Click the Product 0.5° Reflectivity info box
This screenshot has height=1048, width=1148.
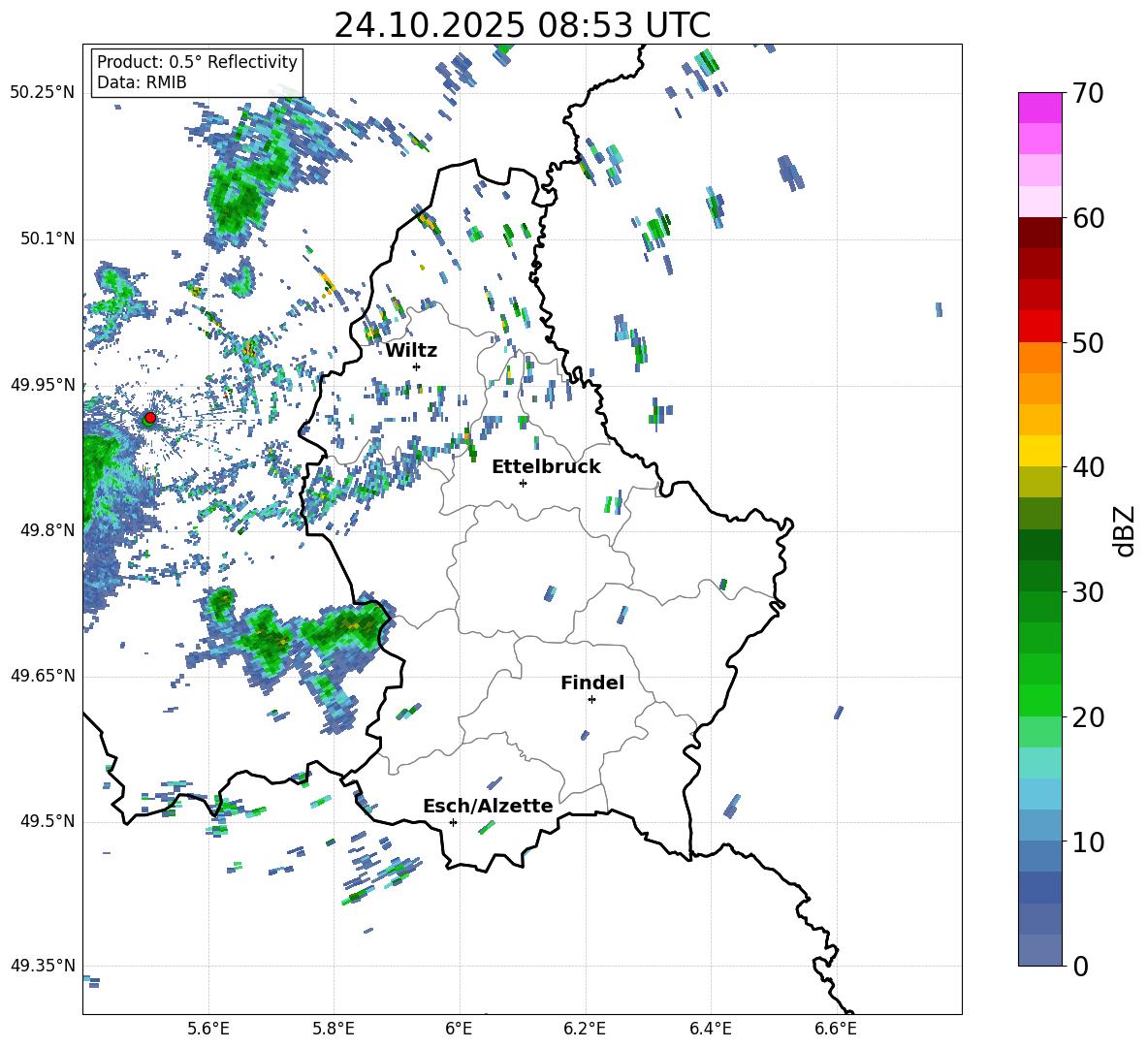coord(197,72)
